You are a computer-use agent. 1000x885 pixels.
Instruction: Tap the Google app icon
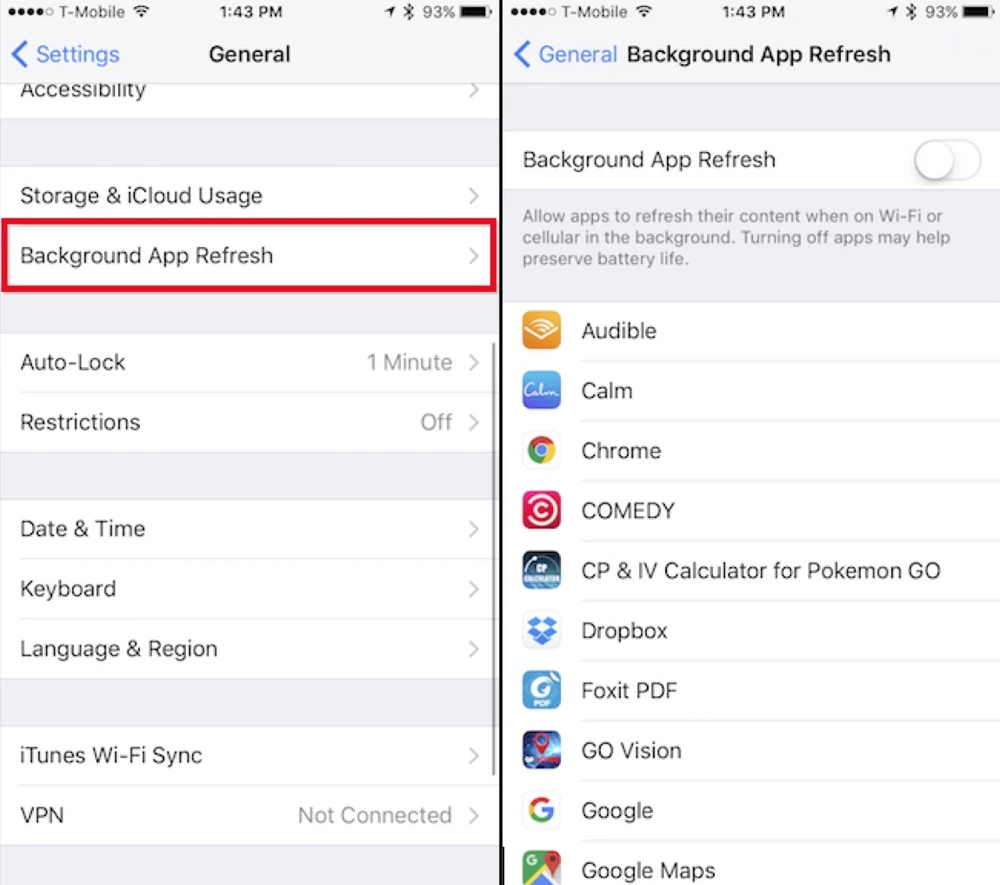coord(541,810)
